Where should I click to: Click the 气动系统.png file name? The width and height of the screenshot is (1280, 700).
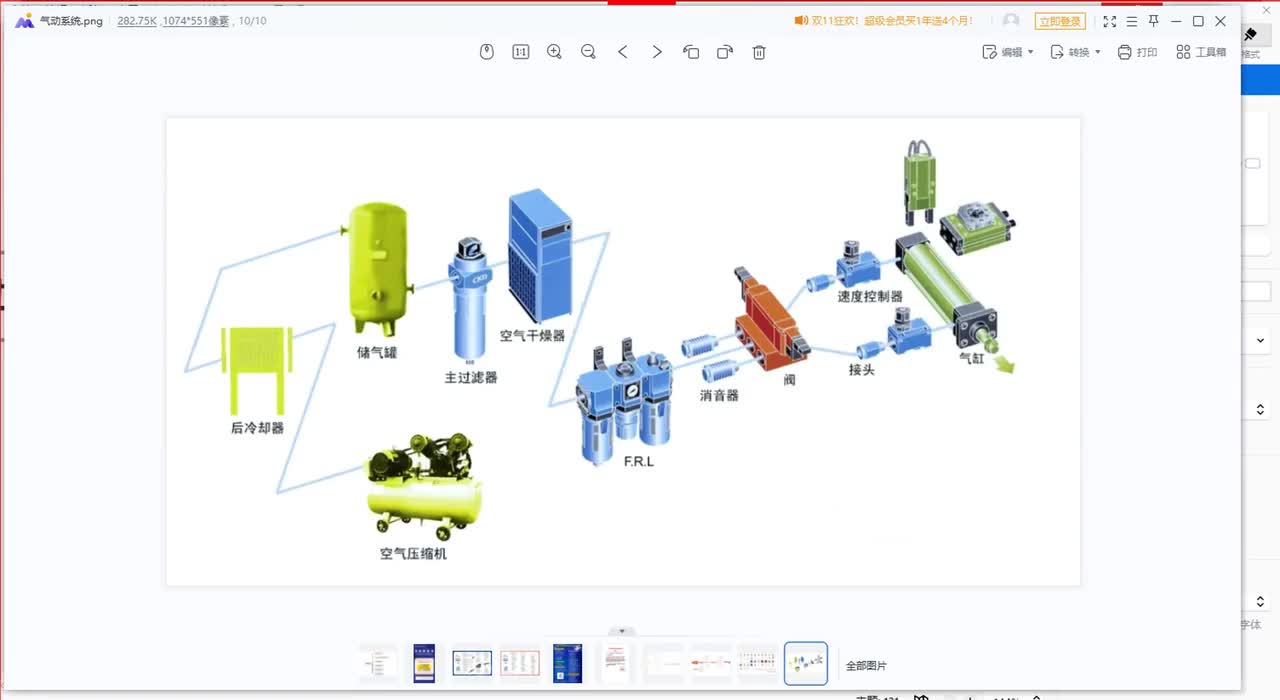click(x=71, y=21)
